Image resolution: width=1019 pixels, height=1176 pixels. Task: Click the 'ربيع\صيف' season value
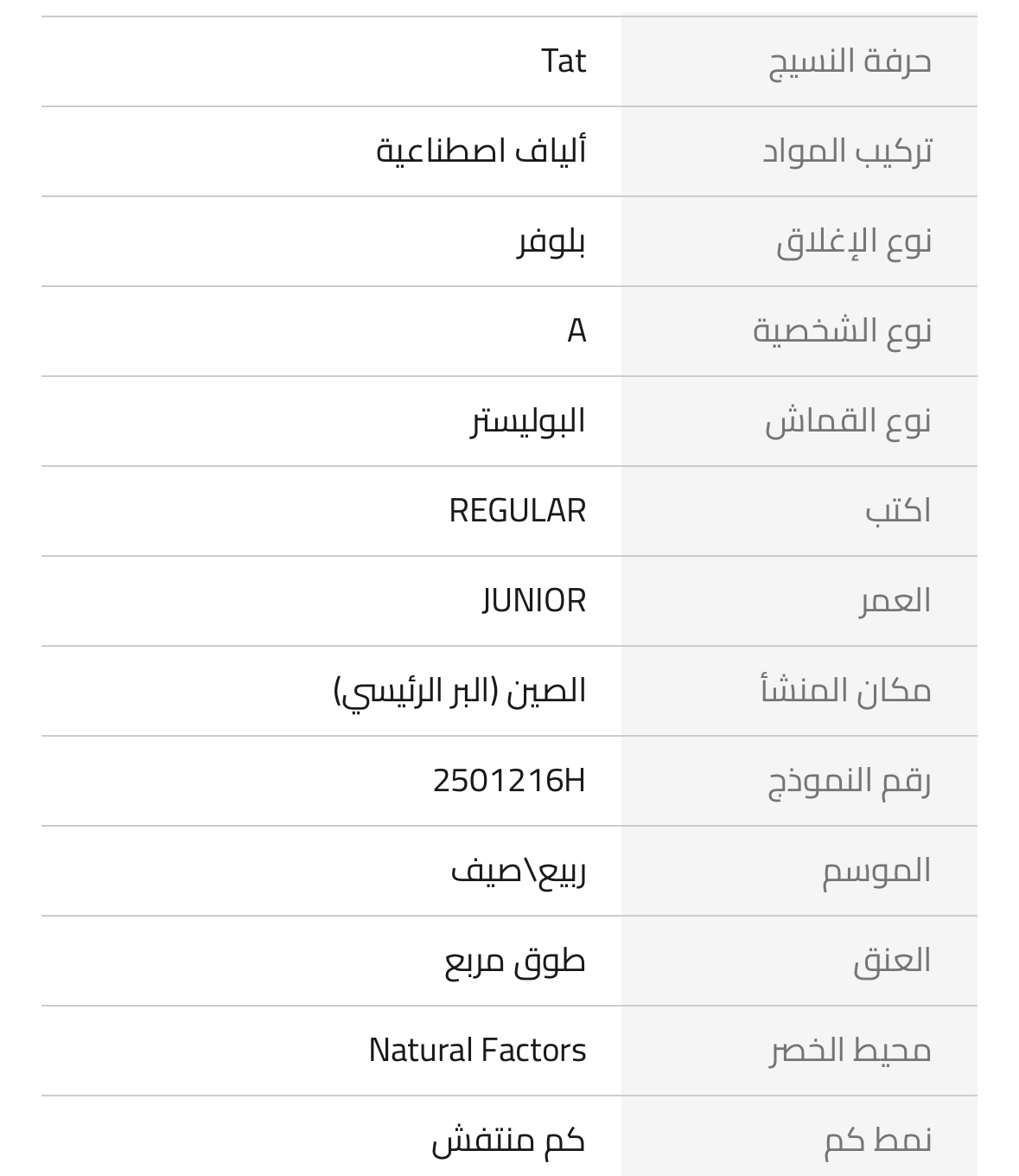pyautogui.click(x=519, y=871)
